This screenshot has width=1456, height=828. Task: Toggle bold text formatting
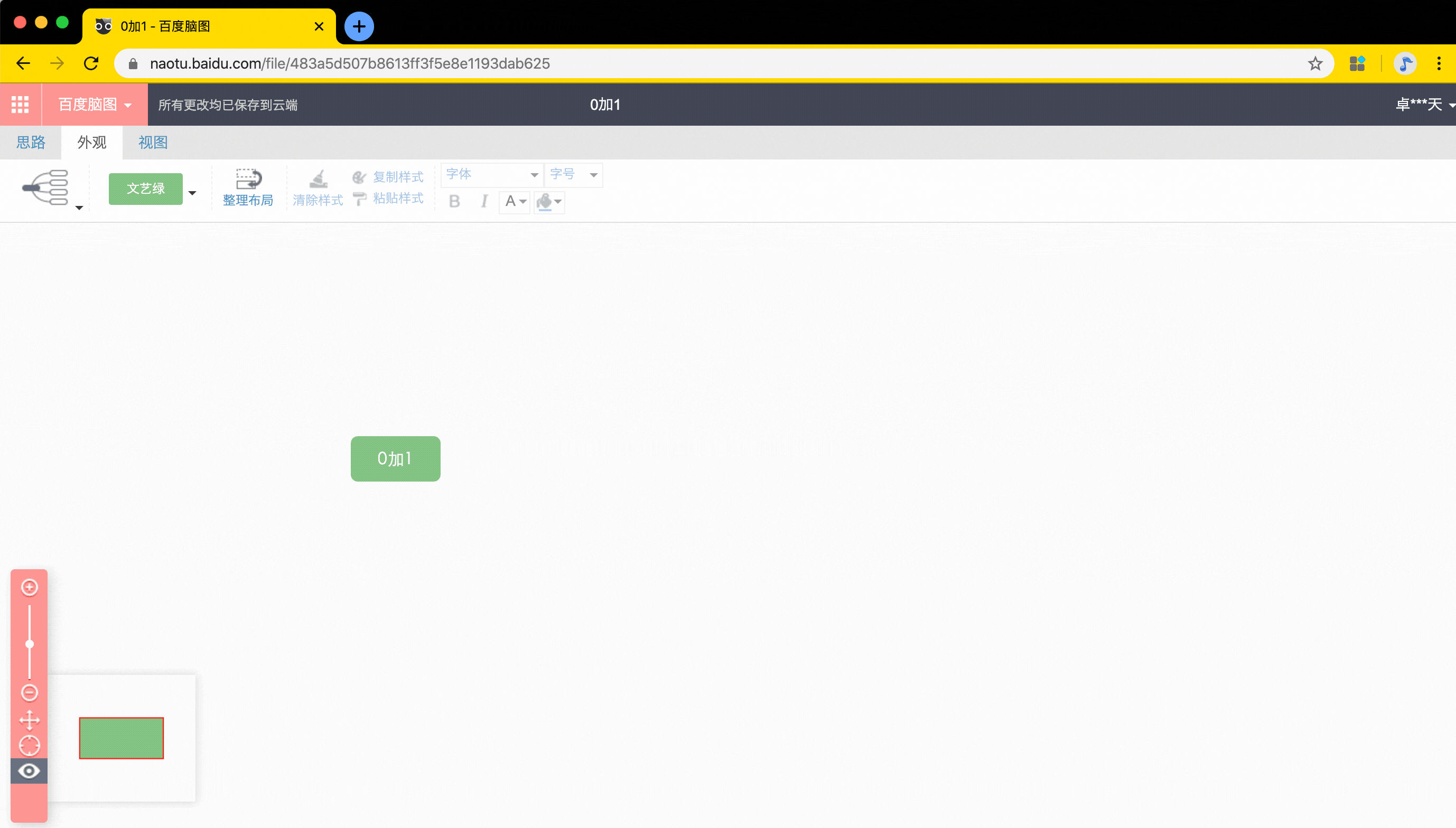tap(454, 201)
